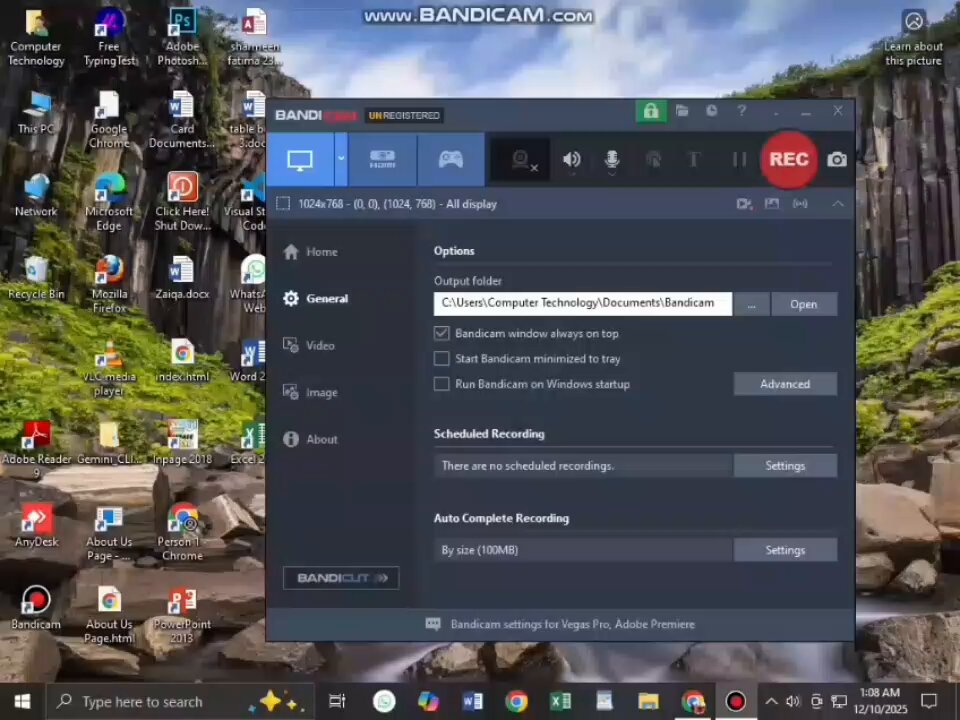Click the rectangle area selector icon

point(283,204)
